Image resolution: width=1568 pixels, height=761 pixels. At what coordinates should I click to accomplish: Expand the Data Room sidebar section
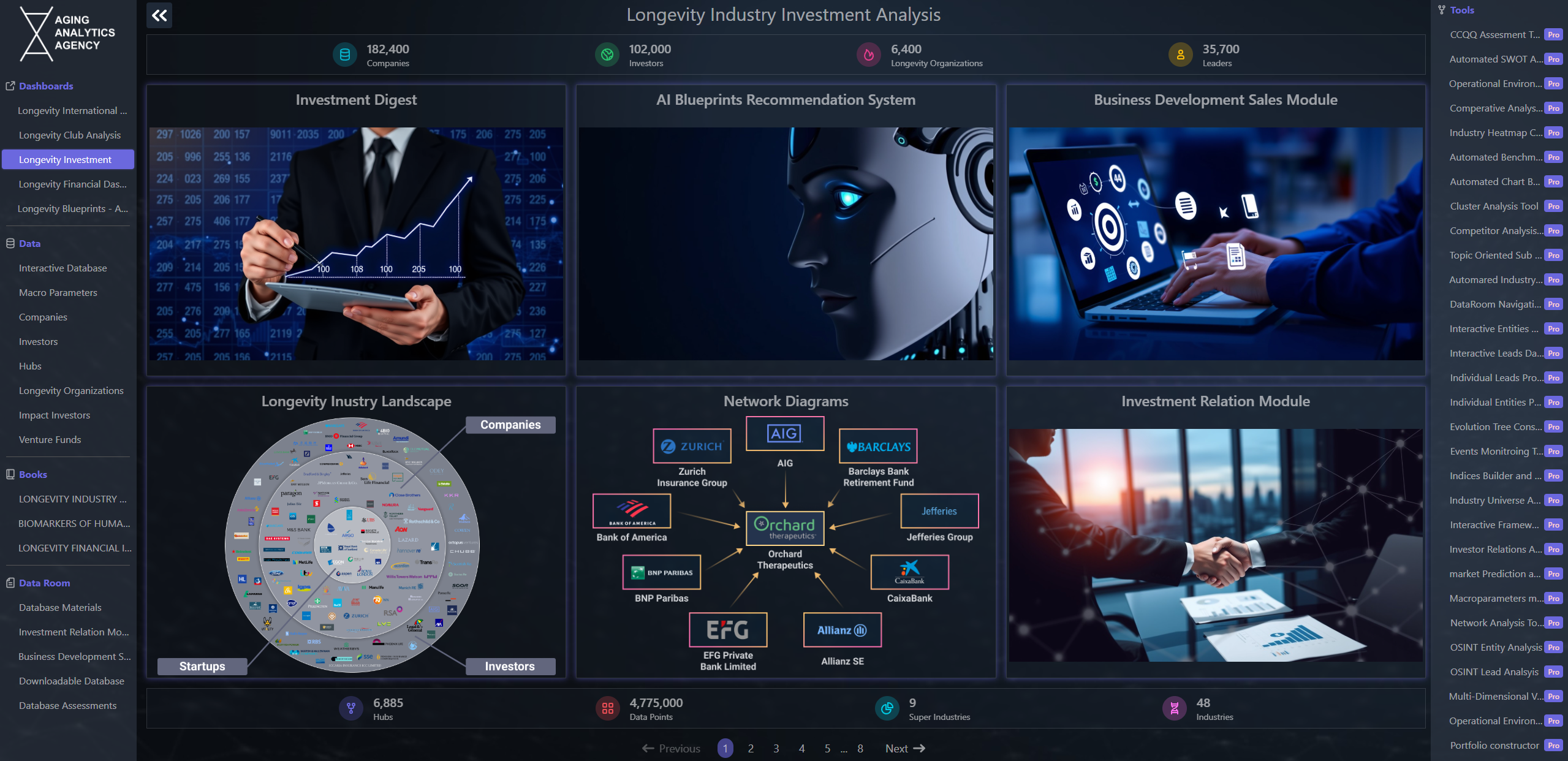[44, 583]
